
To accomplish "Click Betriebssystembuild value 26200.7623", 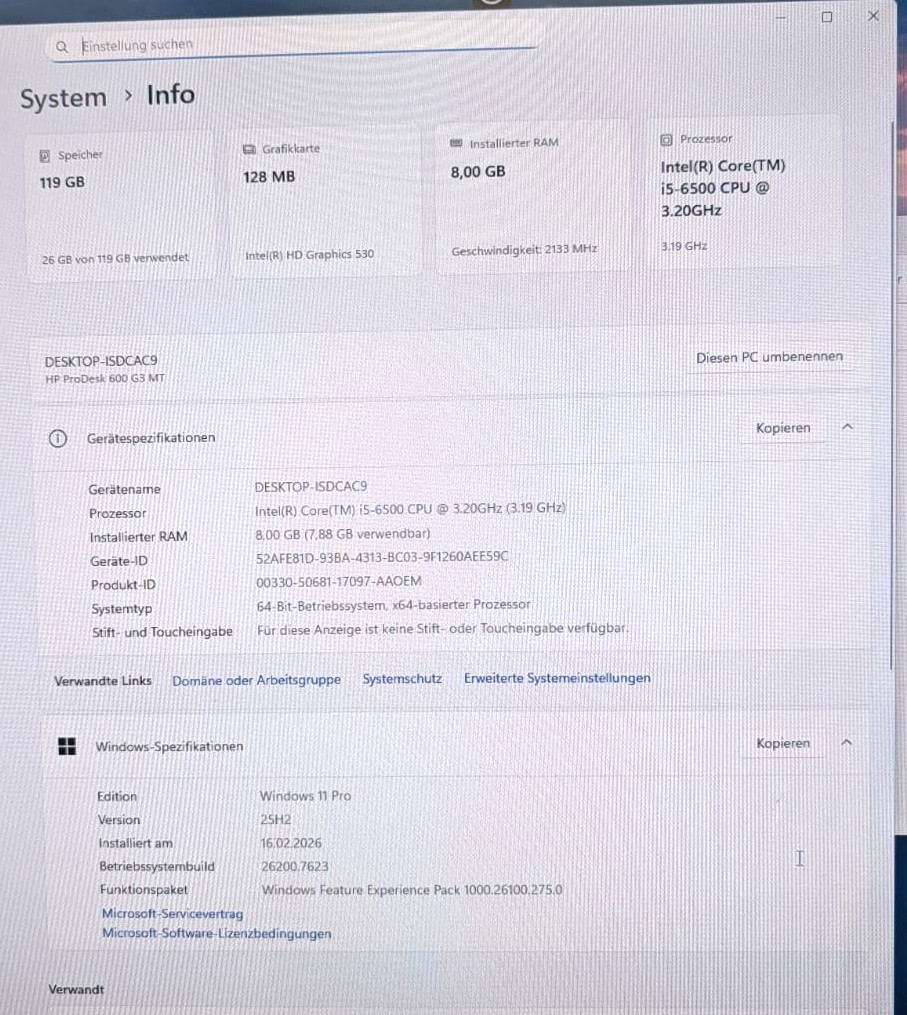I will tap(295, 866).
